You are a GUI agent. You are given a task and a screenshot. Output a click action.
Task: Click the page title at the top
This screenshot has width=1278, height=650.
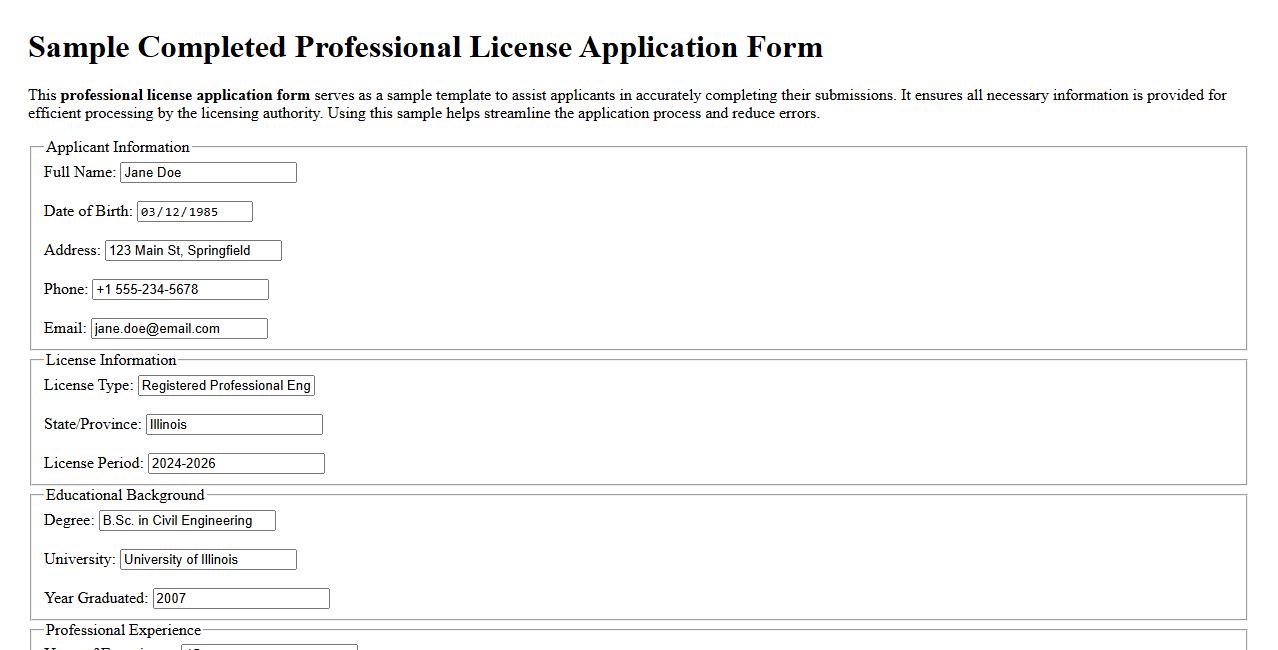[426, 47]
